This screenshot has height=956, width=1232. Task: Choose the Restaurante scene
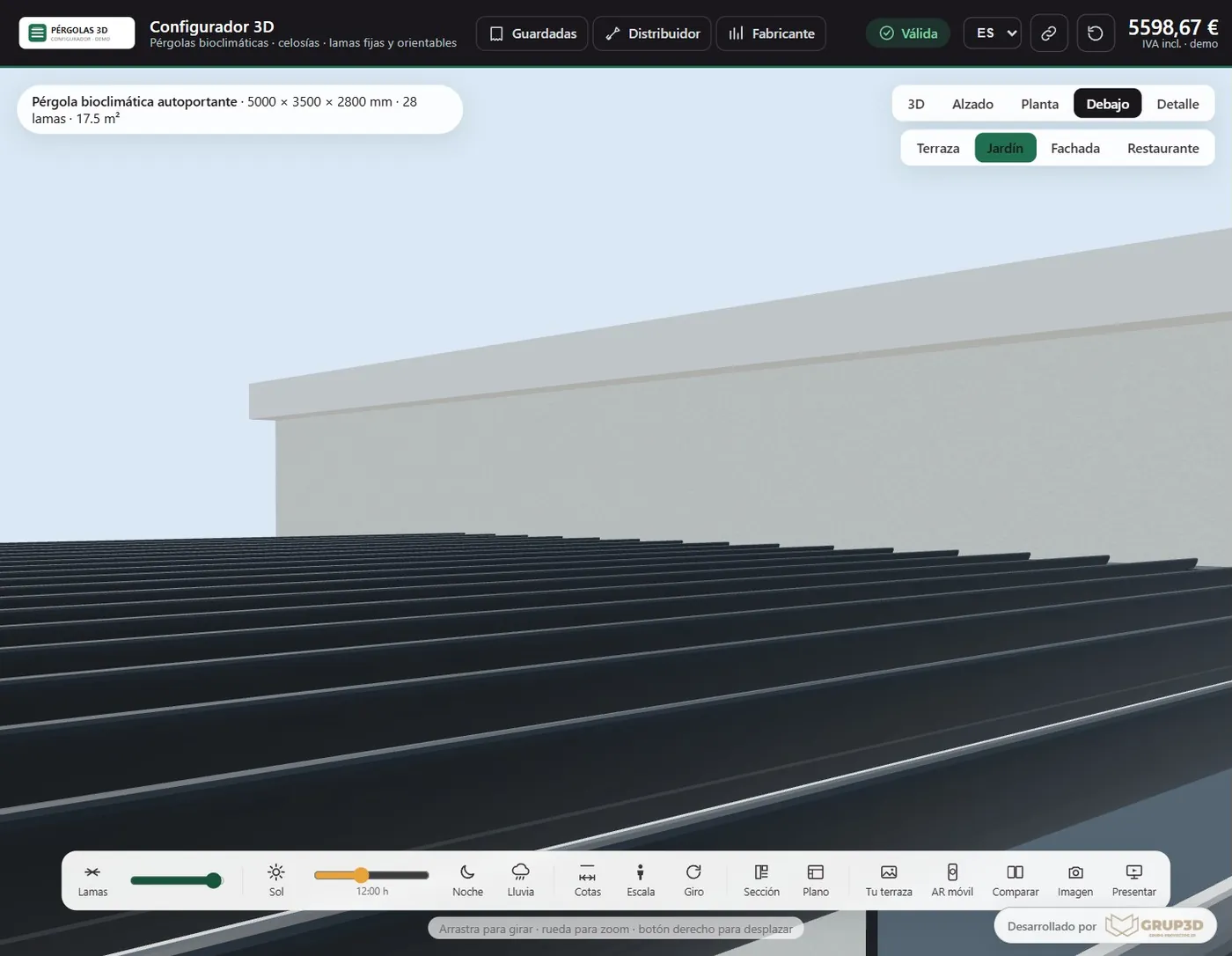tap(1162, 148)
